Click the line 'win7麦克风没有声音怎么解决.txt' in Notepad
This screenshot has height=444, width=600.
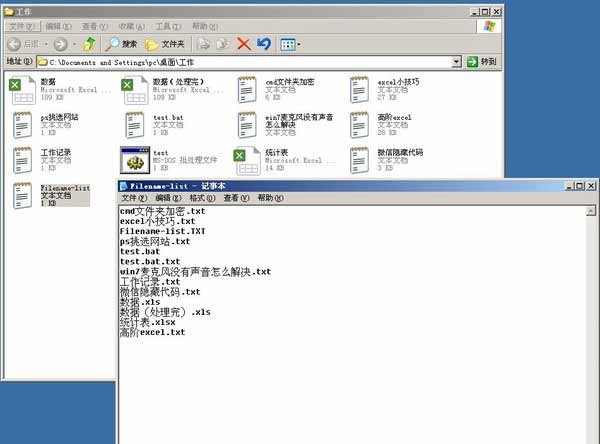click(195, 272)
